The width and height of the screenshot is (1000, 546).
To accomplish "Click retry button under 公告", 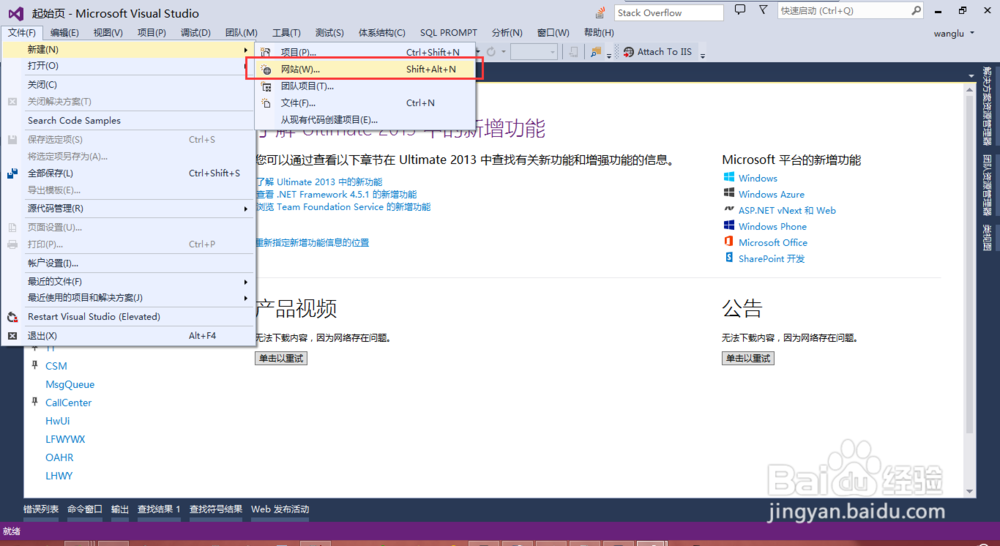I will tap(748, 358).
